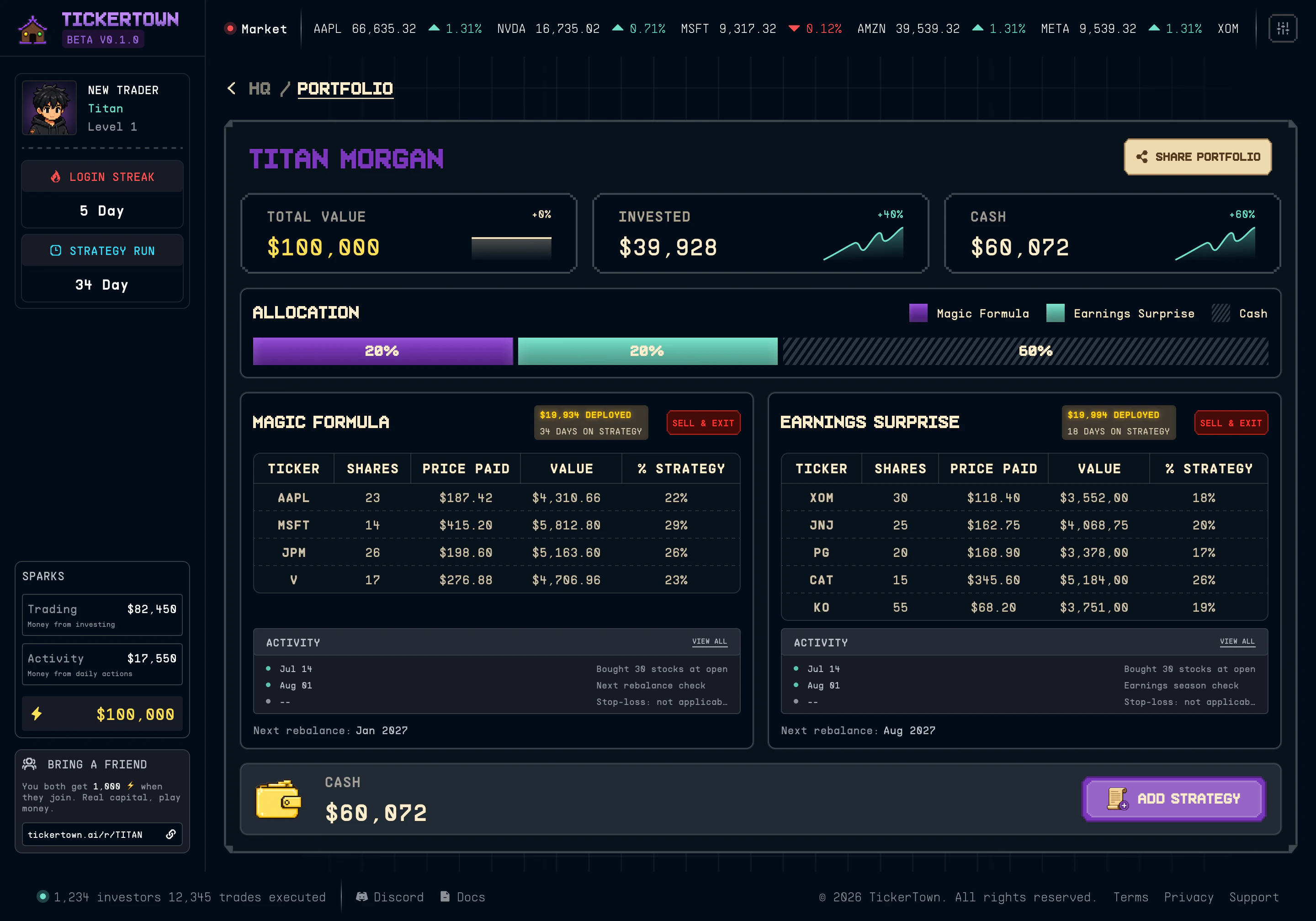Click the purple 20% allocation bar
The image size is (1316, 921).
tap(383, 351)
